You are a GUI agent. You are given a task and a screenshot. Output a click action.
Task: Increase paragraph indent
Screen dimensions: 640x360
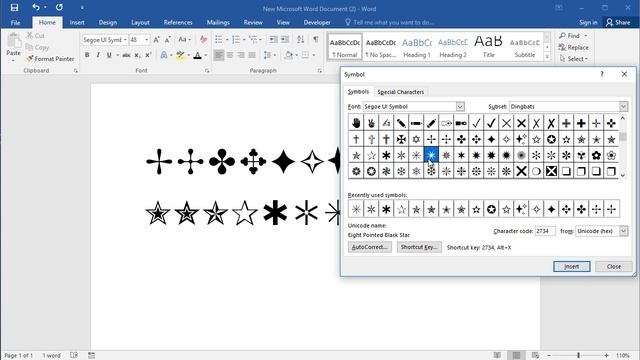point(284,40)
